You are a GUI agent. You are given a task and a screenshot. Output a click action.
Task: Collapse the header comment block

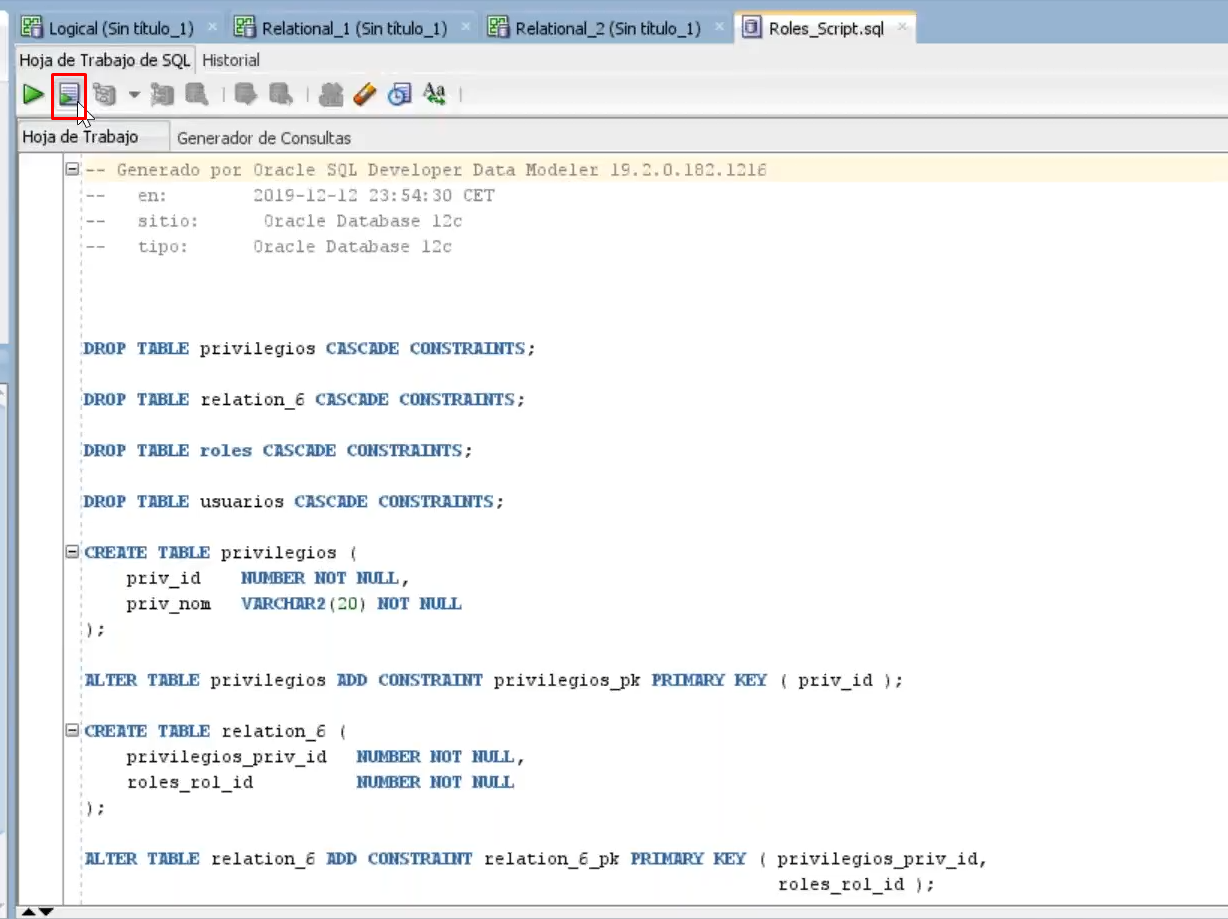pos(71,170)
